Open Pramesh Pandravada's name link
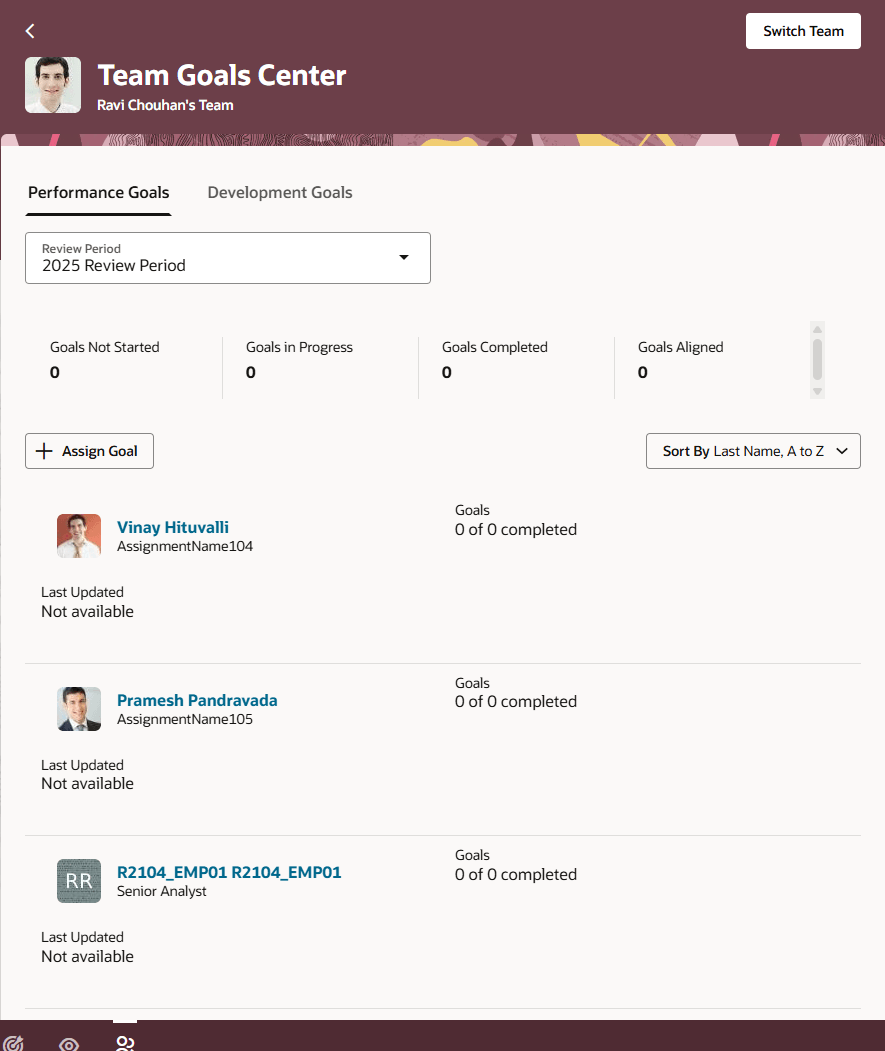The image size is (885, 1051). point(196,700)
